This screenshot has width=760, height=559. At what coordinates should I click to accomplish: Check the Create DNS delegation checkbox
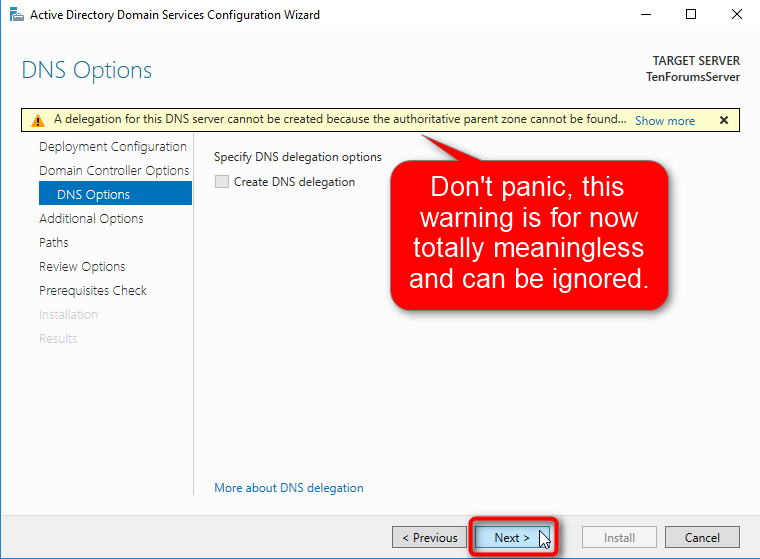(x=222, y=182)
